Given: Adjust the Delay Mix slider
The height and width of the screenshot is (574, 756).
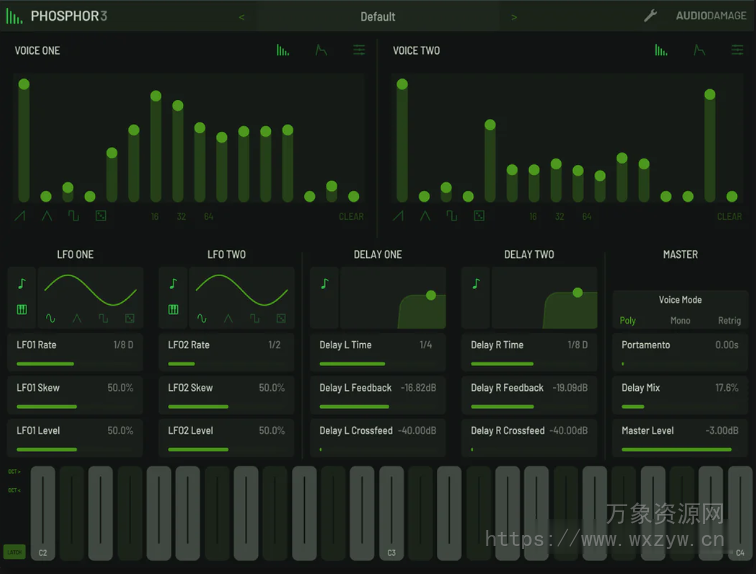Looking at the screenshot, I should [680, 407].
